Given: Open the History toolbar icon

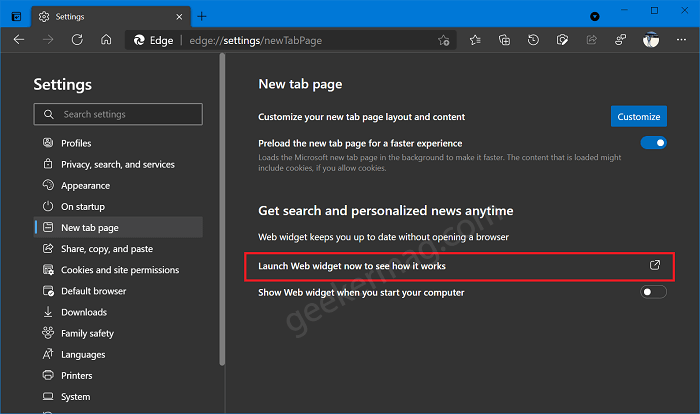Looking at the screenshot, I should tap(533, 40).
